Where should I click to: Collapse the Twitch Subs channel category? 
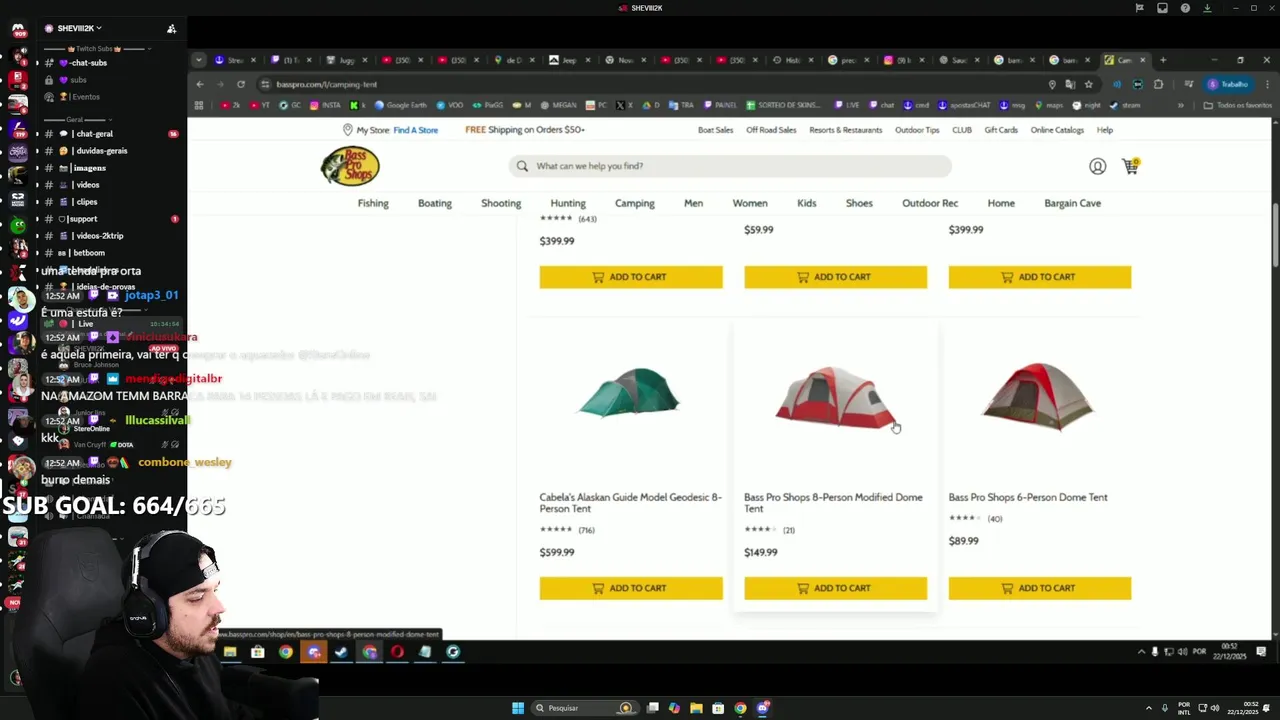(x=98, y=49)
